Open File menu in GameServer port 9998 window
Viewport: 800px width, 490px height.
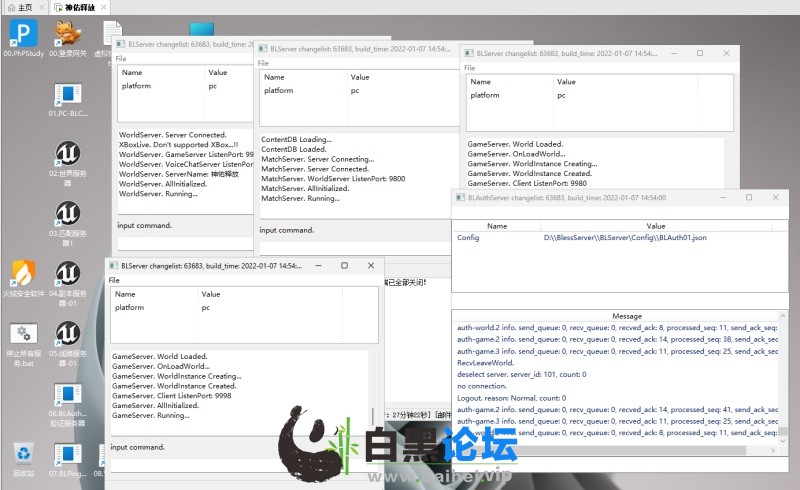coord(114,280)
